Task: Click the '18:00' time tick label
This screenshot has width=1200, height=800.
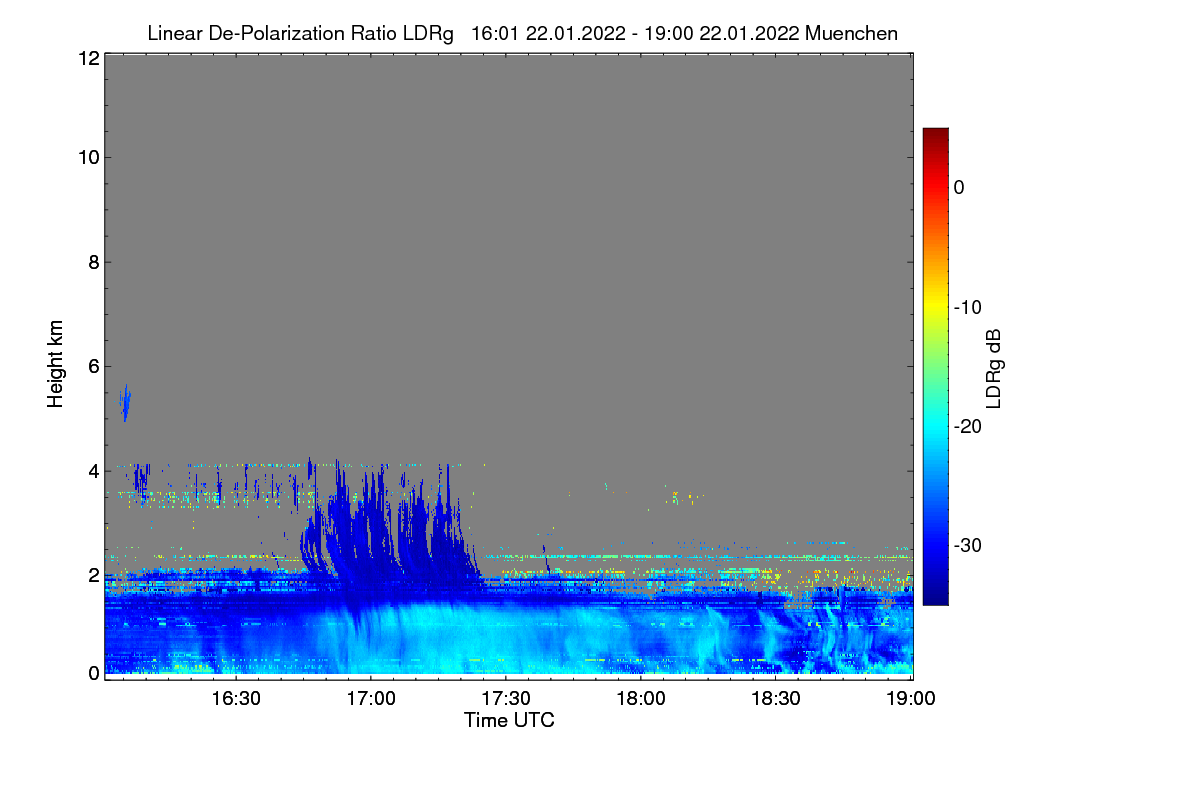Action: coord(641,698)
